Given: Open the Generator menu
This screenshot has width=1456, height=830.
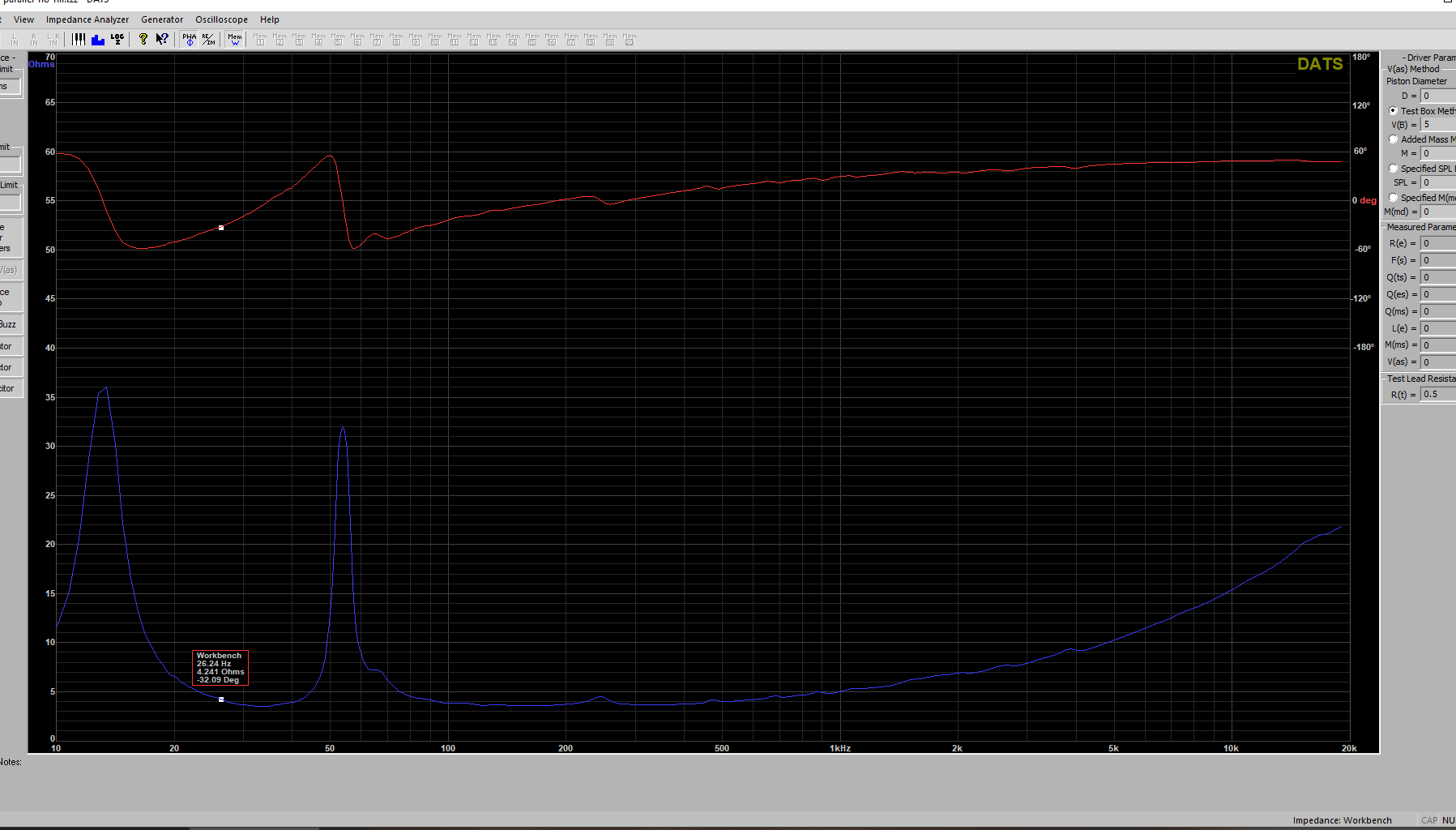Looking at the screenshot, I should click(162, 19).
